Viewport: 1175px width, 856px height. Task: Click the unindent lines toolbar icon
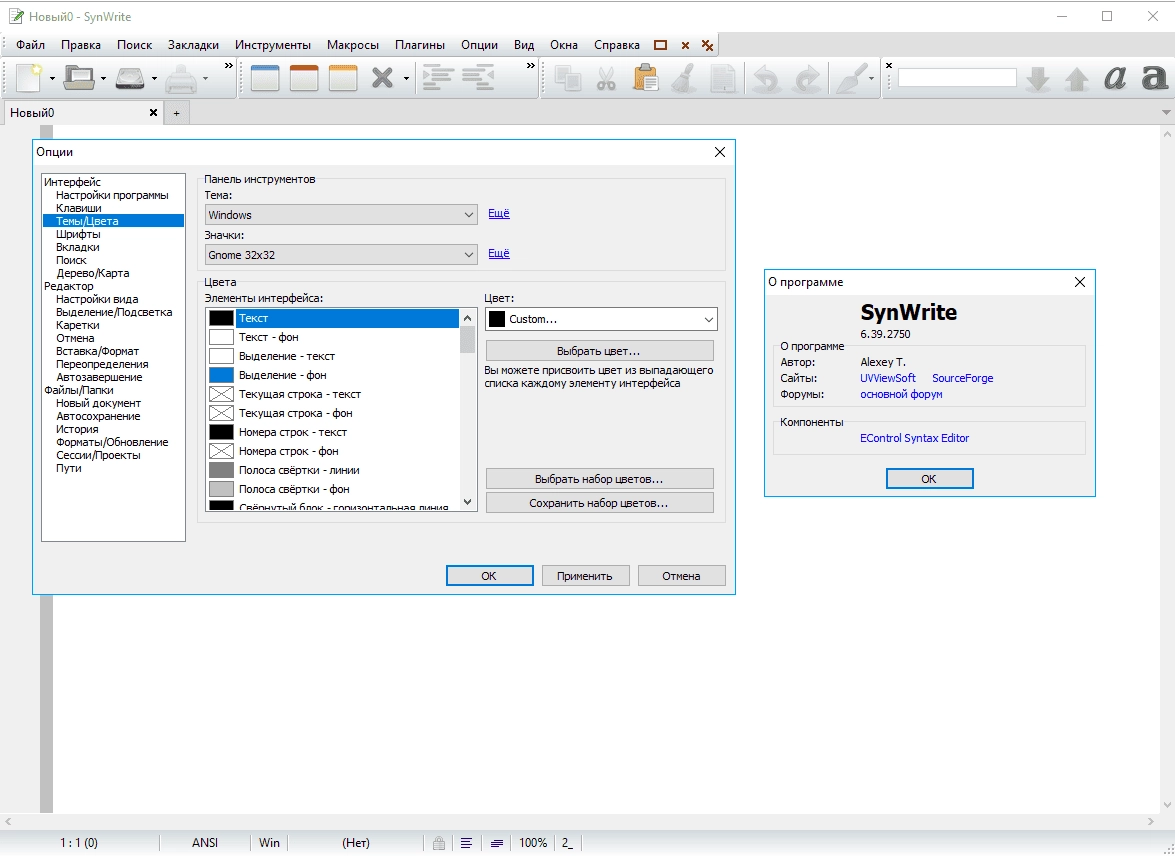tap(478, 78)
